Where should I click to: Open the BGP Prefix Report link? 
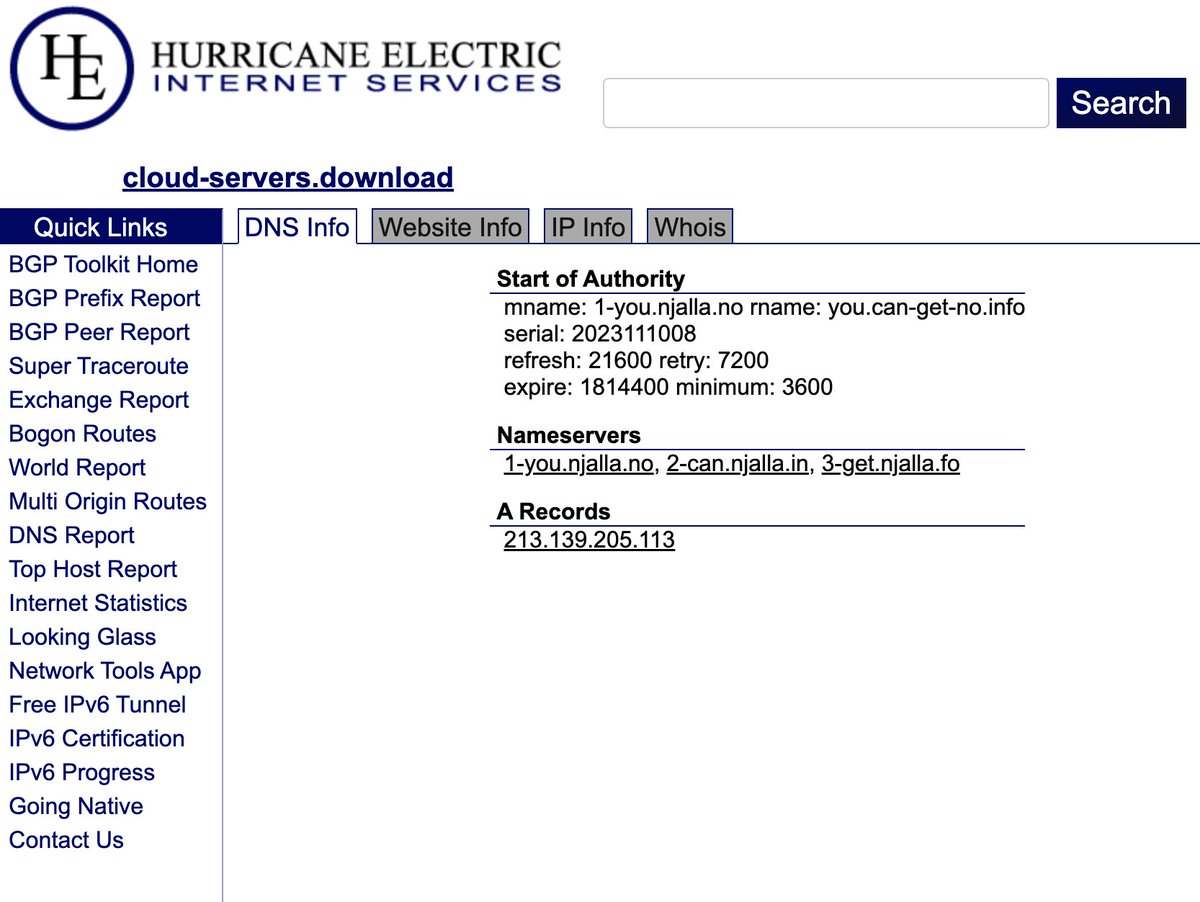104,299
